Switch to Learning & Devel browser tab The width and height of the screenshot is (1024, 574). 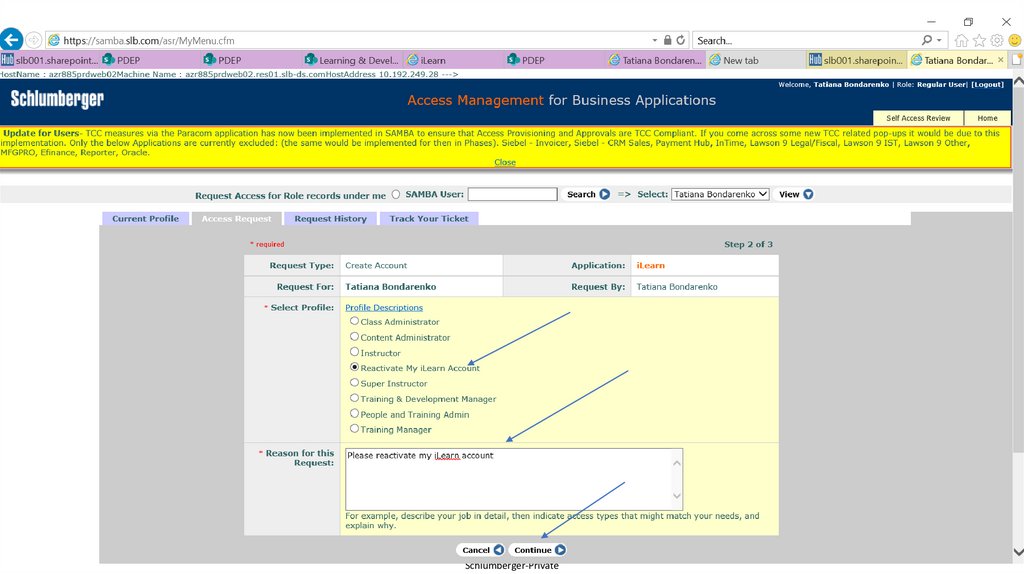353,60
